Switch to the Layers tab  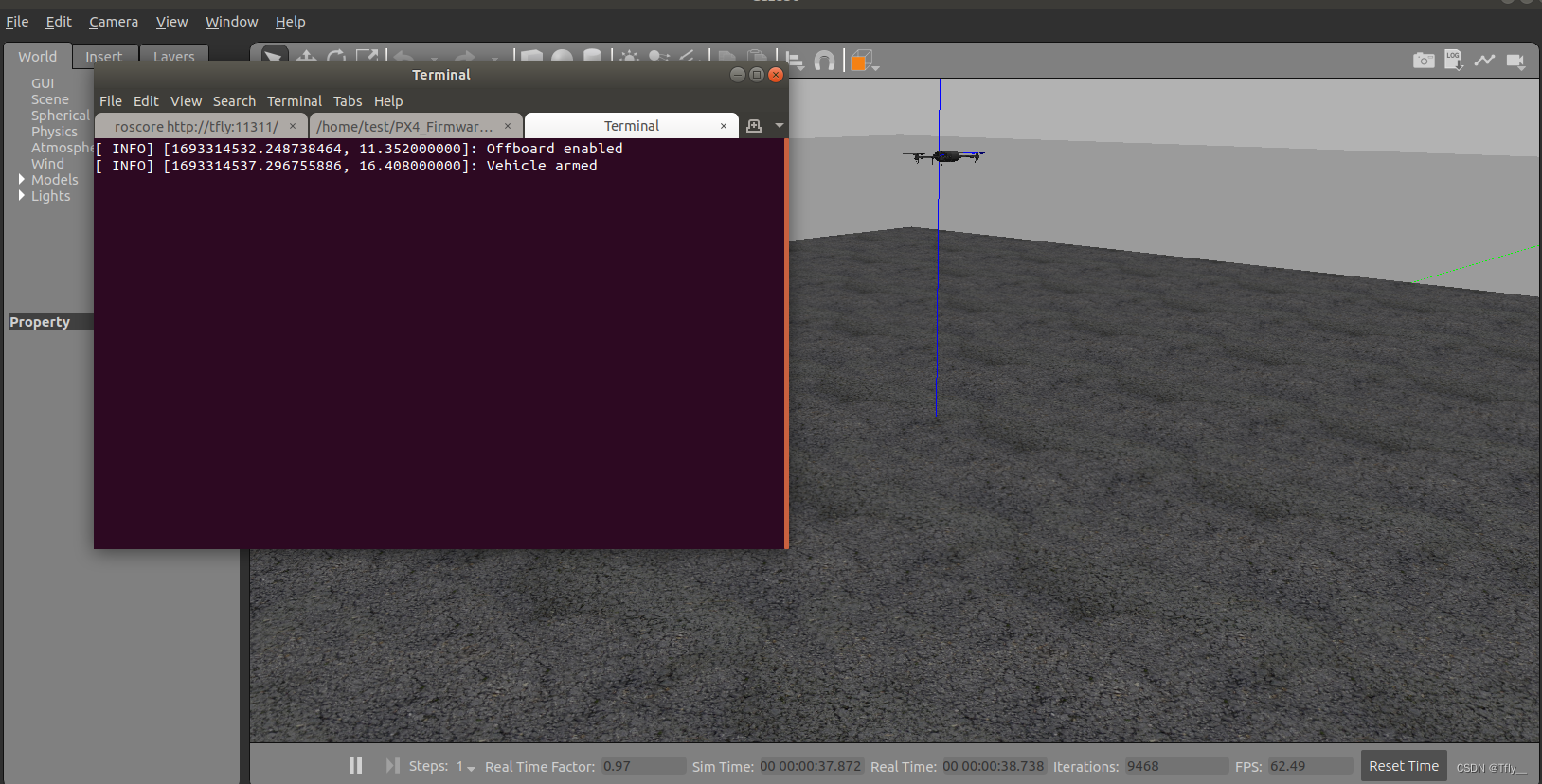173,56
